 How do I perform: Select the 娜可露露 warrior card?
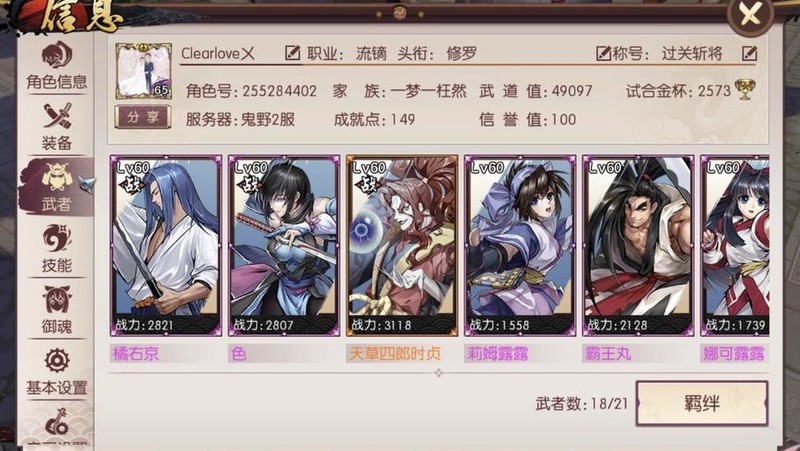(x=735, y=246)
